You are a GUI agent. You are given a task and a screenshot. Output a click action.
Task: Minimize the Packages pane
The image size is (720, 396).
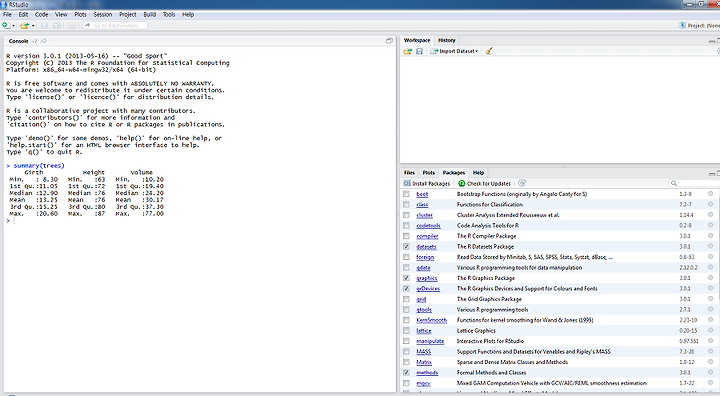click(x=712, y=173)
